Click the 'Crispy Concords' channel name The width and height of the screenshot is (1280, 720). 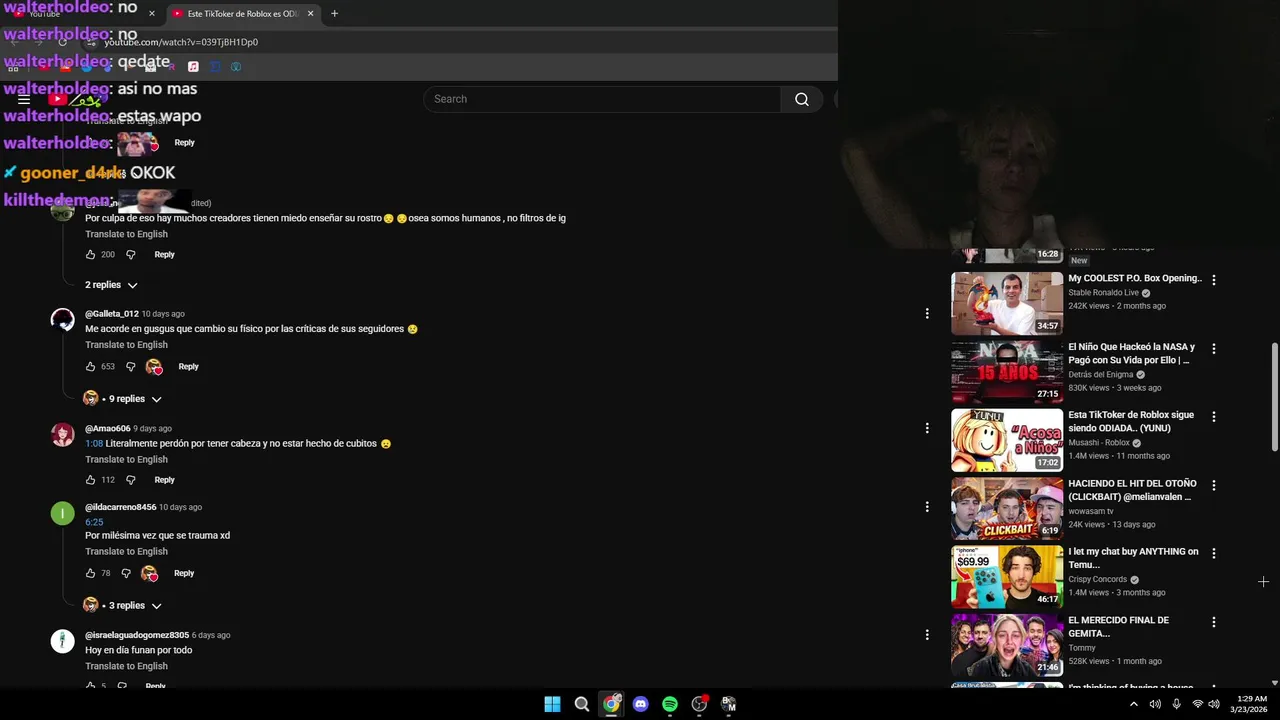pos(1097,580)
